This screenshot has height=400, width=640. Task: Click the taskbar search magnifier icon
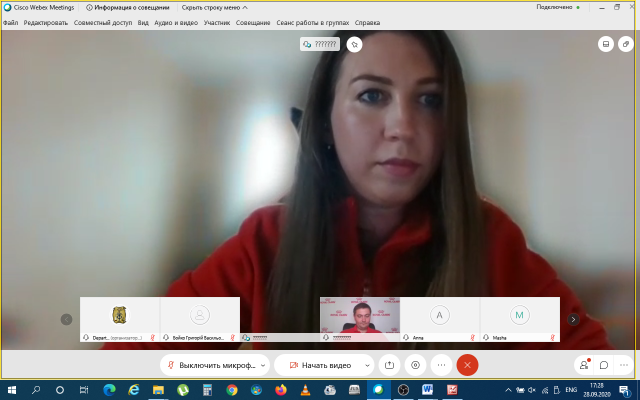[x=36, y=390]
